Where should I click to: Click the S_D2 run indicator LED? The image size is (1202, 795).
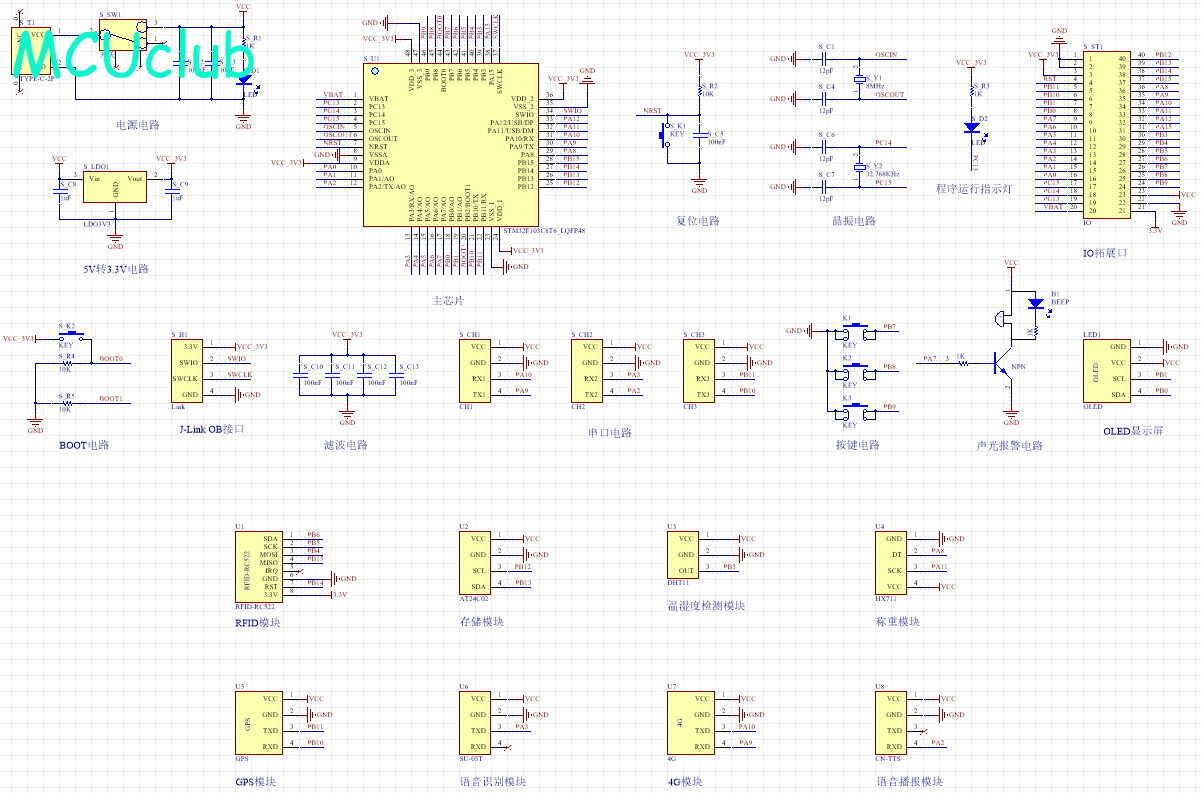coord(972,127)
